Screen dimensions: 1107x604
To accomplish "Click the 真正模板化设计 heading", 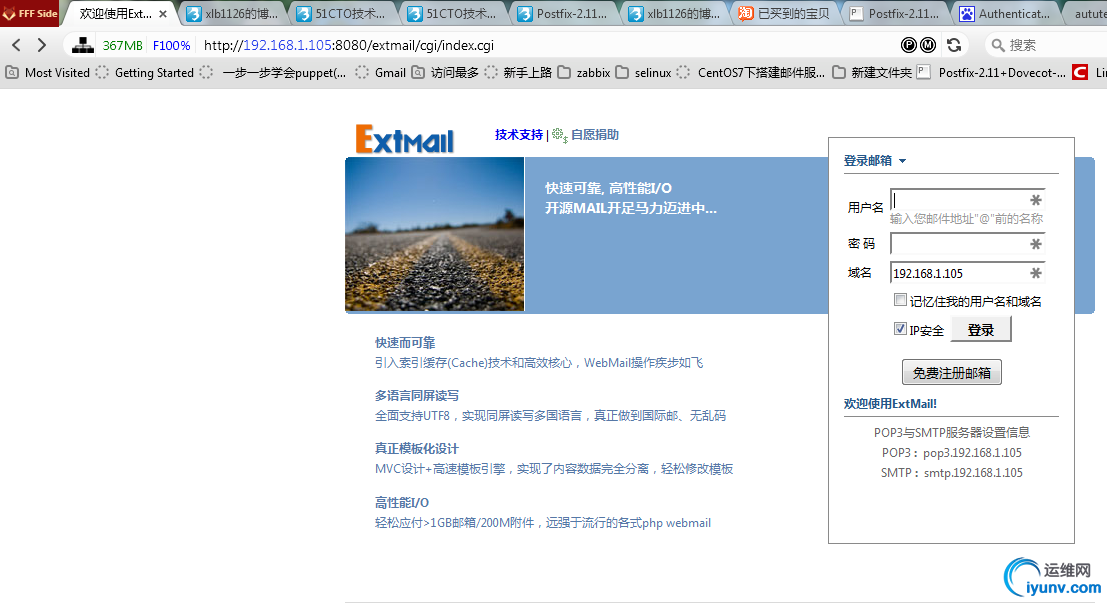I will (x=417, y=449).
